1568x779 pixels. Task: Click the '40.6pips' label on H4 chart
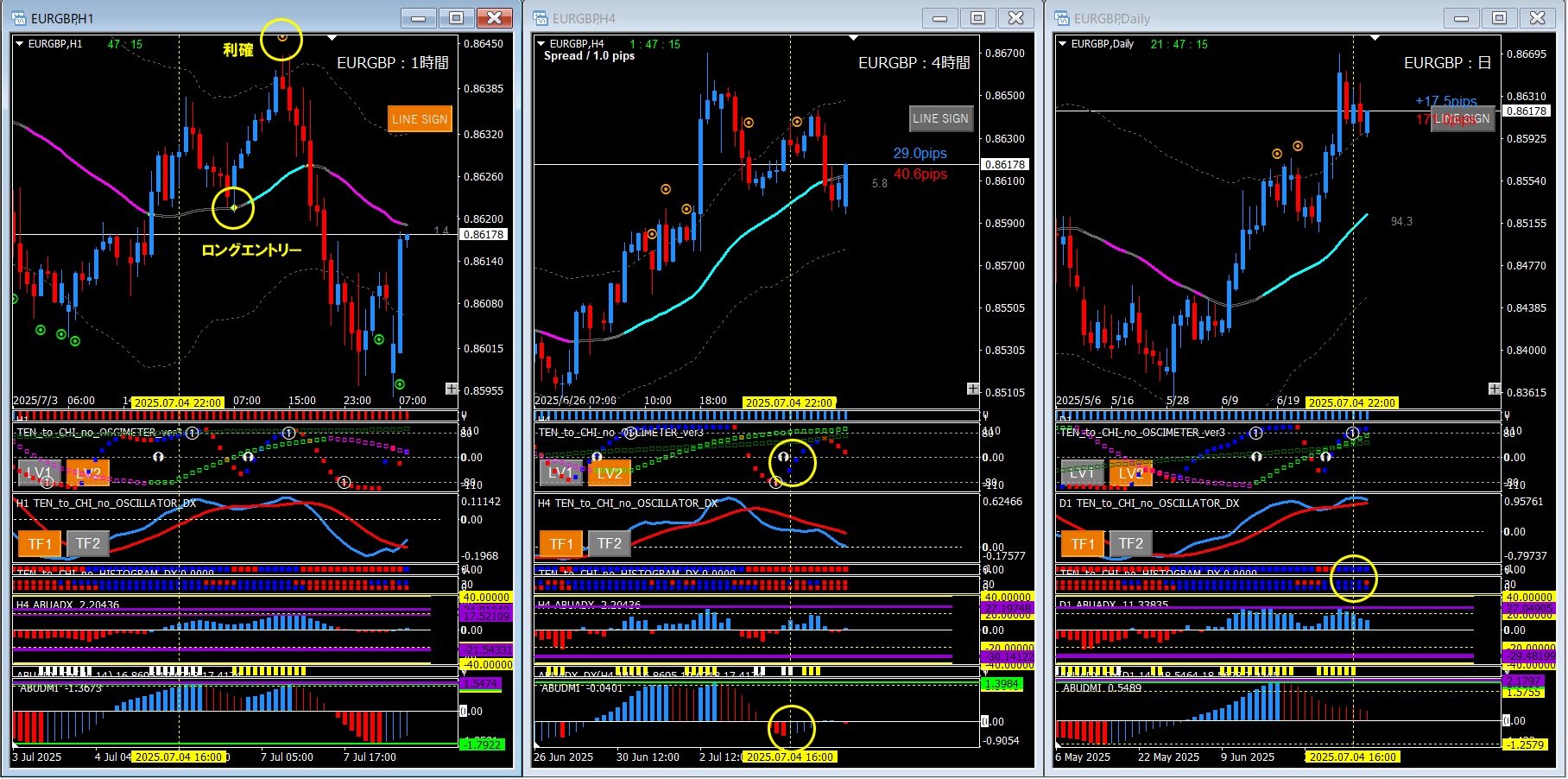click(920, 174)
